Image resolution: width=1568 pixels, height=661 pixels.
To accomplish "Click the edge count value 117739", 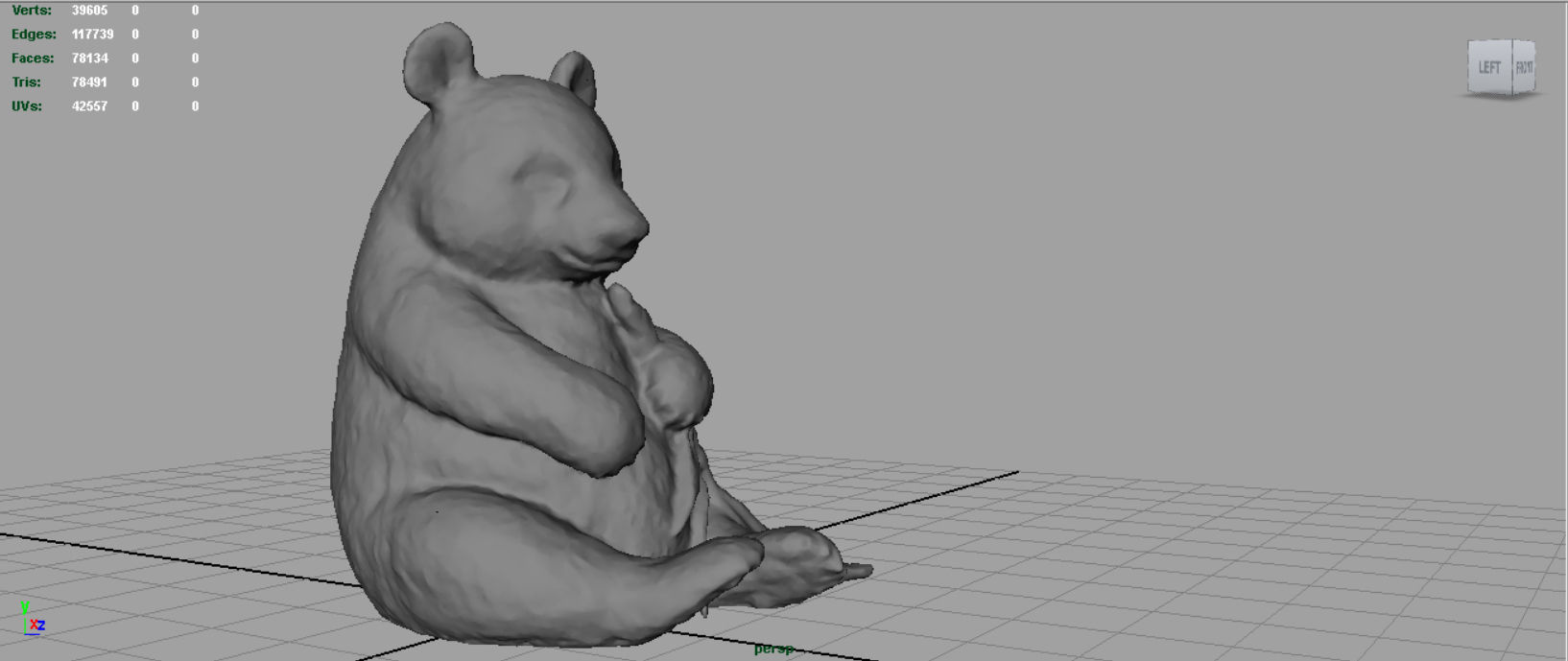I will 93,35.
